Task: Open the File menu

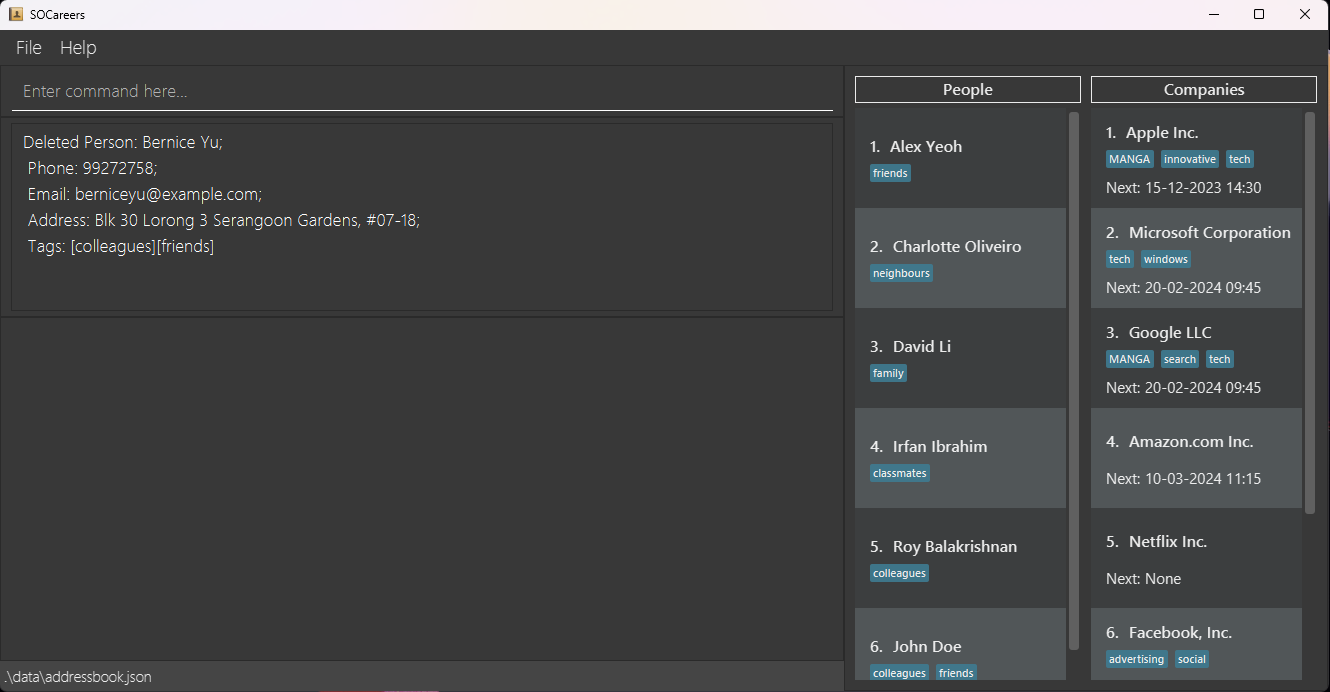Action: coord(29,48)
